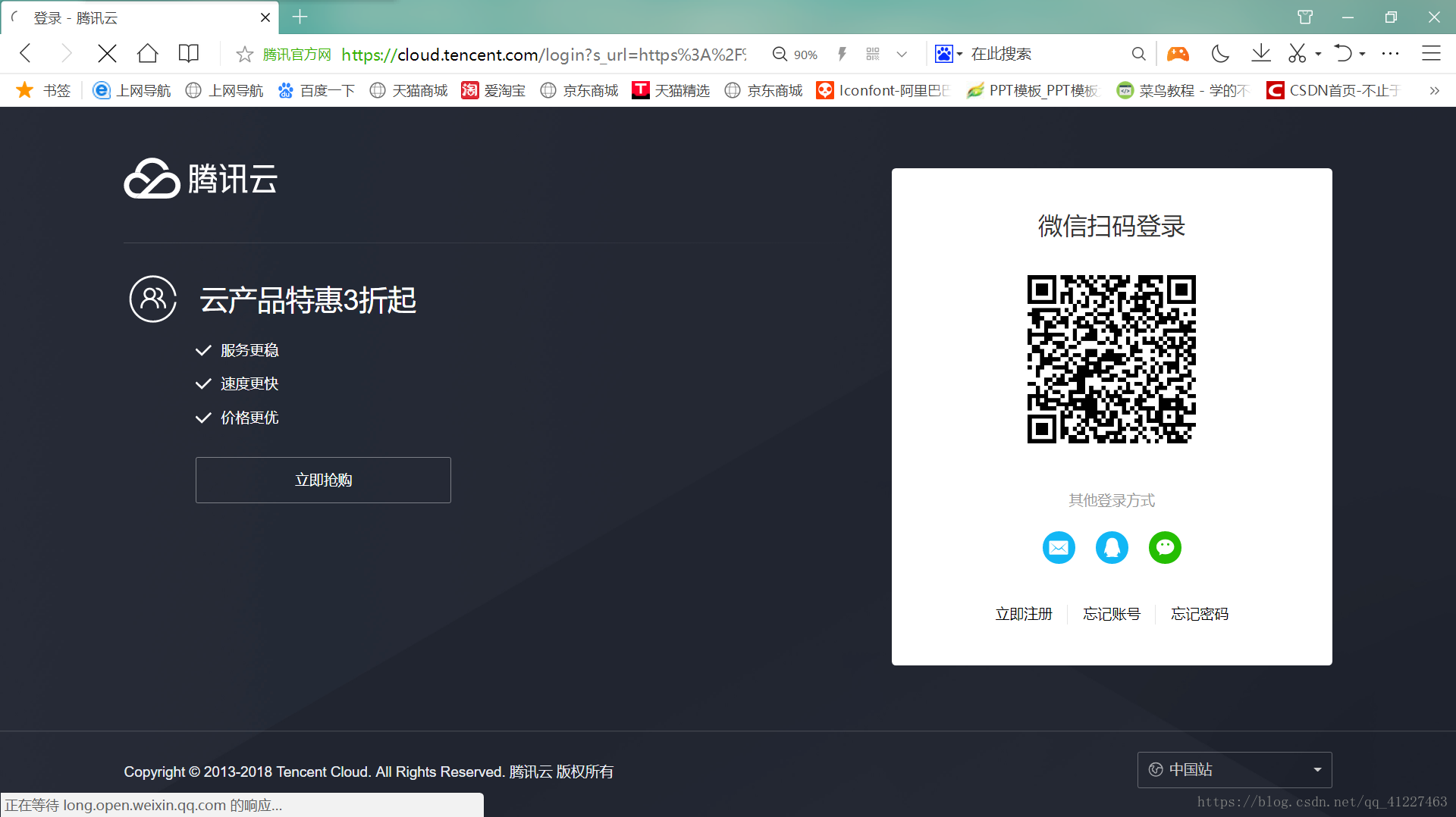Click the WeChat login QR code

(x=1112, y=359)
